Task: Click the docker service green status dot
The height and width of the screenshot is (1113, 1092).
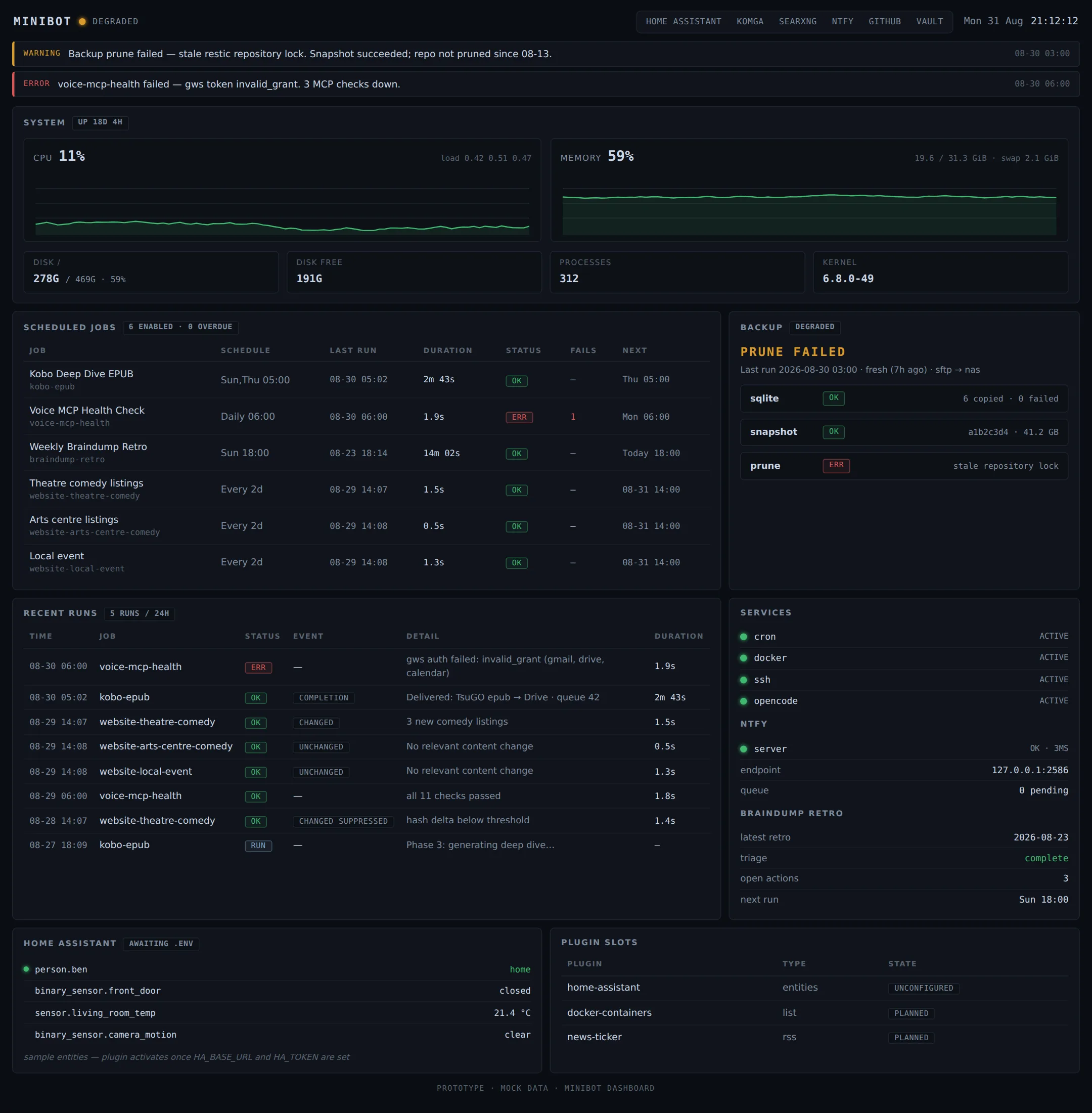Action: (743, 657)
